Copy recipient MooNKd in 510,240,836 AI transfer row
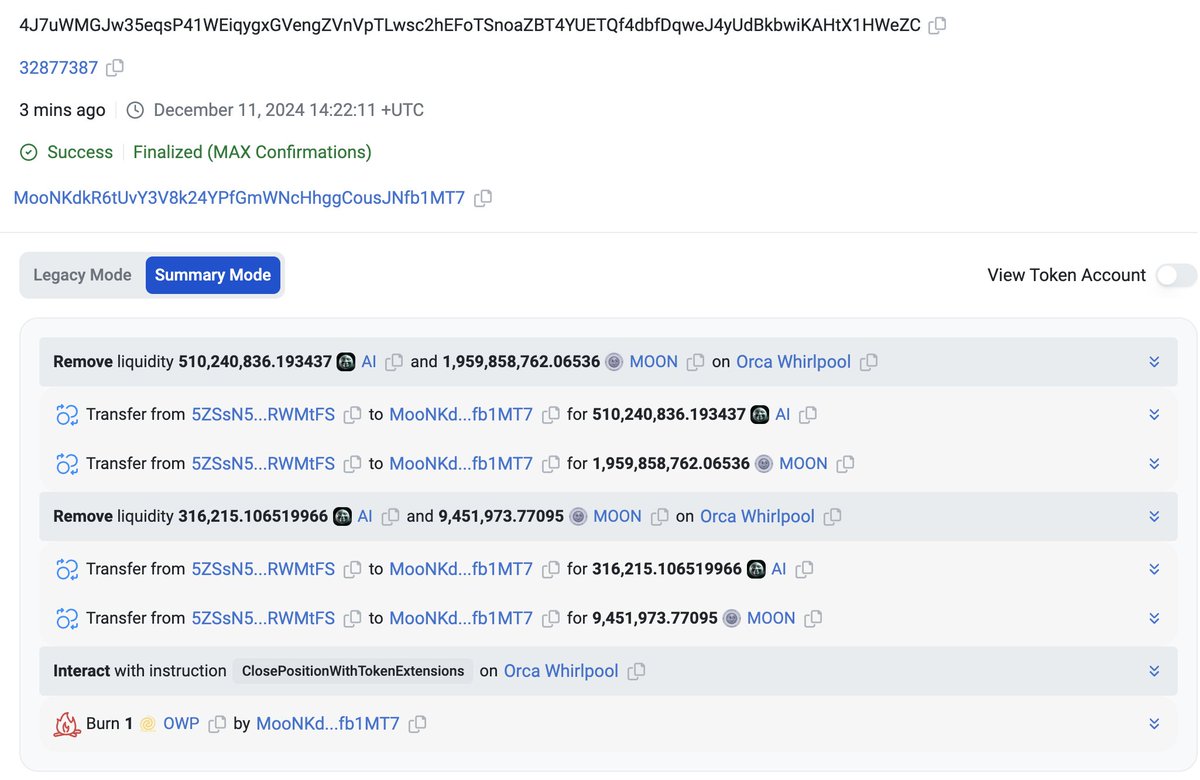Image resolution: width=1200 pixels, height=780 pixels. (550, 414)
